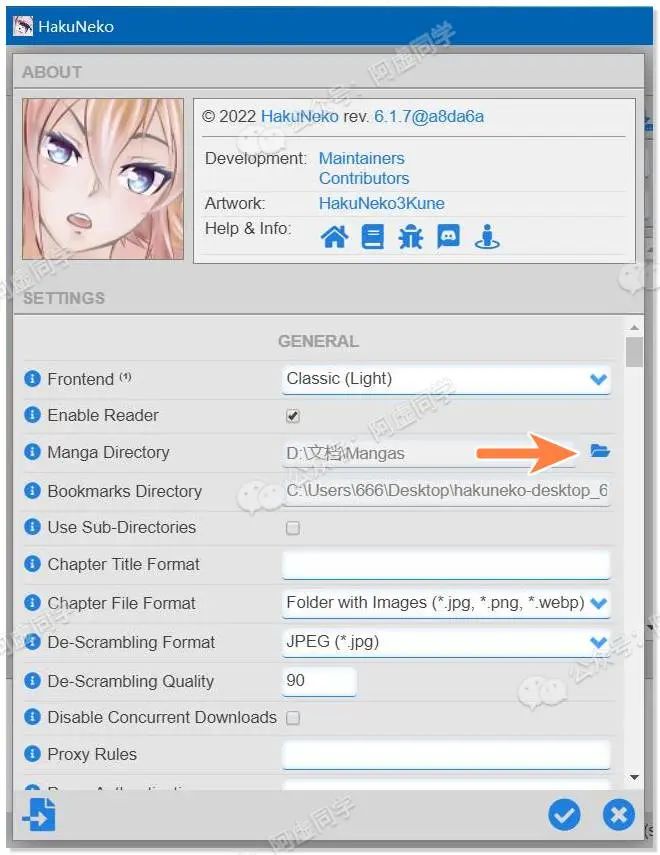Click the info icon next to Manga Directory

tap(32, 452)
